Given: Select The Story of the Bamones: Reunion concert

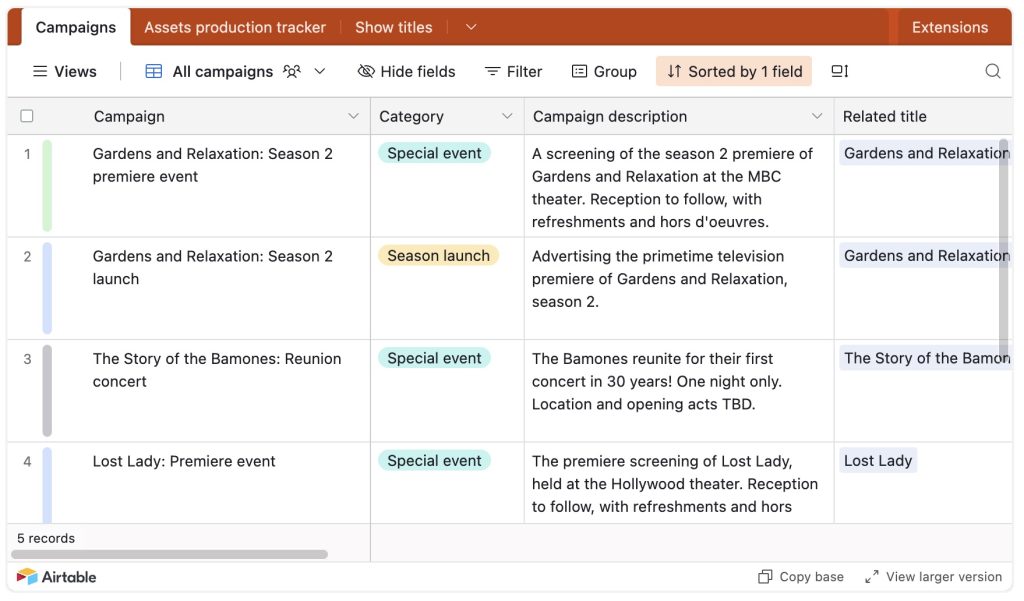Looking at the screenshot, I should (x=213, y=391).
